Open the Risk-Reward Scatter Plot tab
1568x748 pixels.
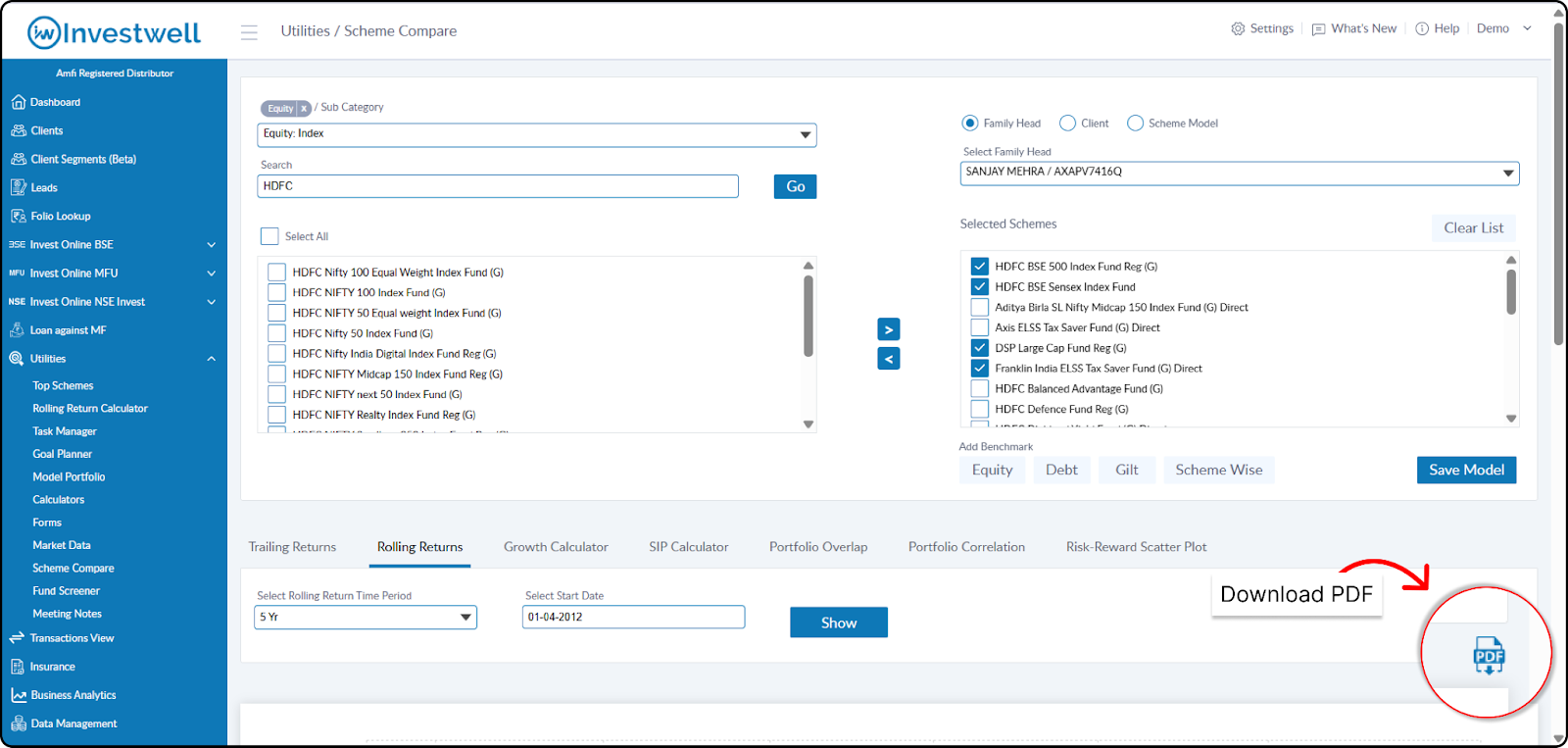tap(1137, 547)
